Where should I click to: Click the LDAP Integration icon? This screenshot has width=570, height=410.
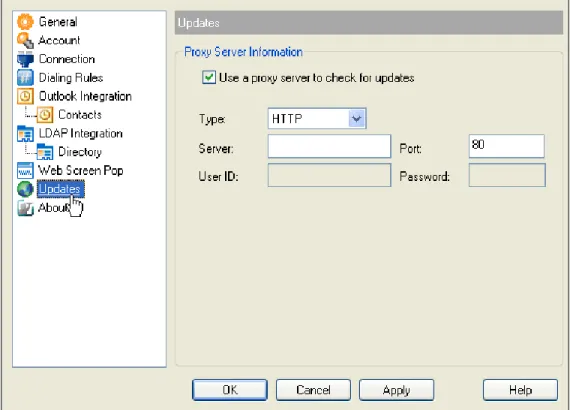tap(25, 133)
